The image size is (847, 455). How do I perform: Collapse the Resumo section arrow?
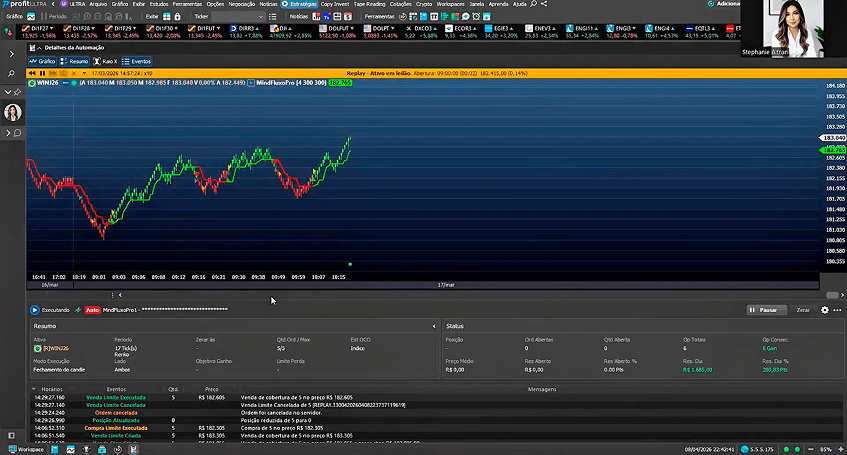[434, 326]
